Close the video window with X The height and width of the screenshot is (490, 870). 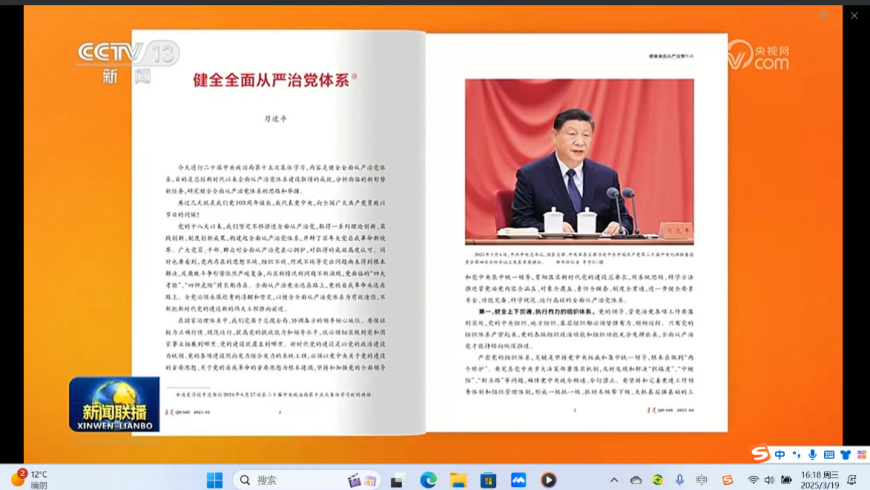[854, 16]
